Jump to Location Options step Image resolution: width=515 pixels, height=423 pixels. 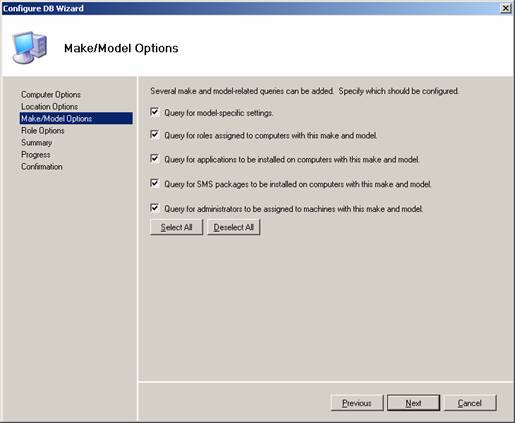(49, 107)
